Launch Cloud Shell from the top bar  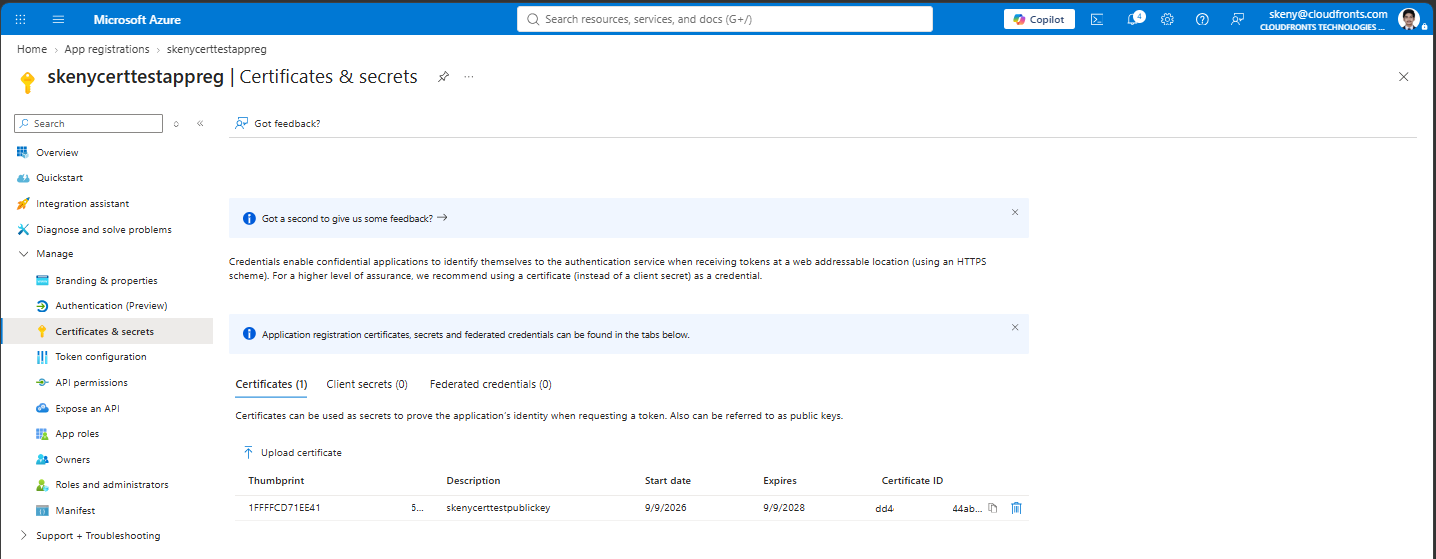click(1097, 19)
